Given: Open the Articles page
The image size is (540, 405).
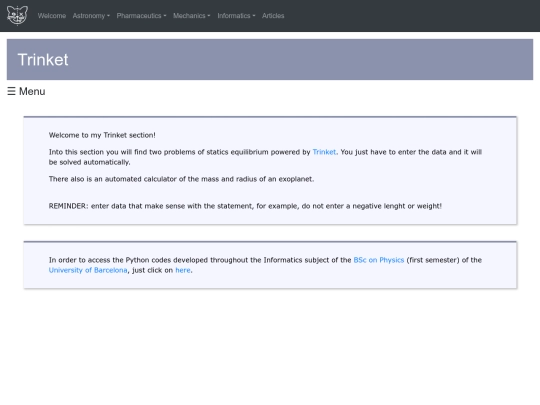Looking at the screenshot, I should 273,16.
